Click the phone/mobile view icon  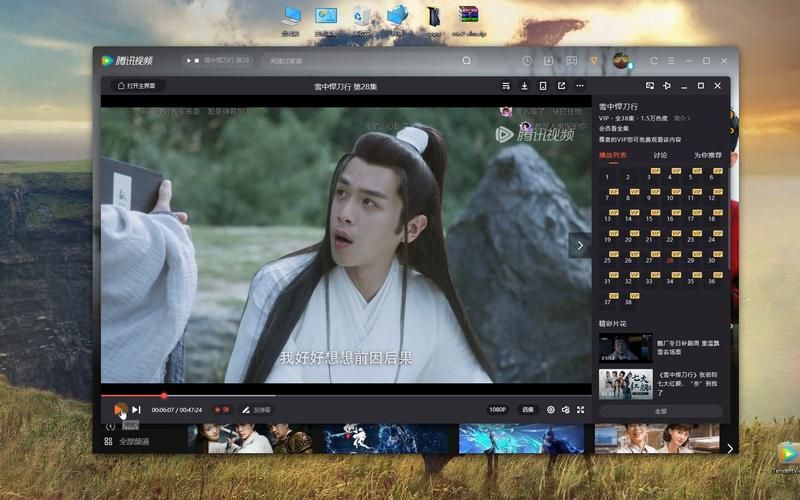pos(543,86)
